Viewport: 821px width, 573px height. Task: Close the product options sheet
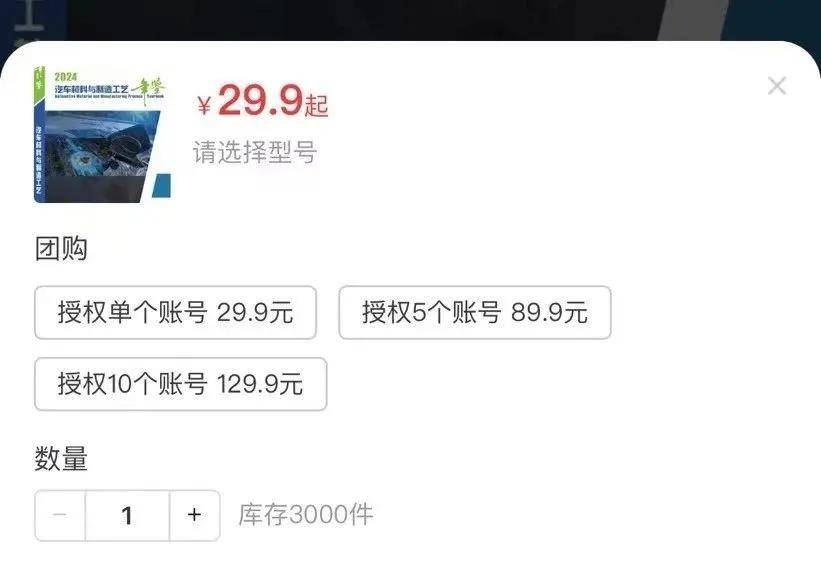(776, 86)
